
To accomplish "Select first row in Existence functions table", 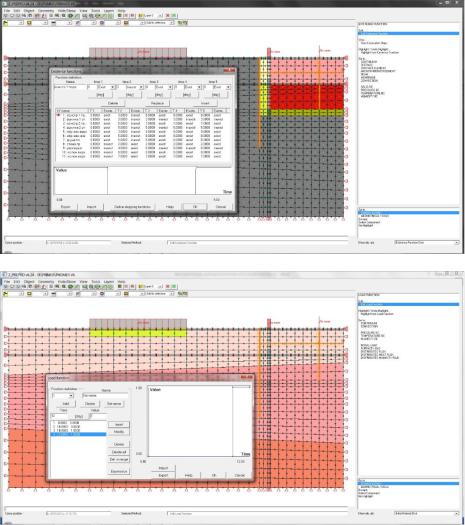I will [143, 115].
